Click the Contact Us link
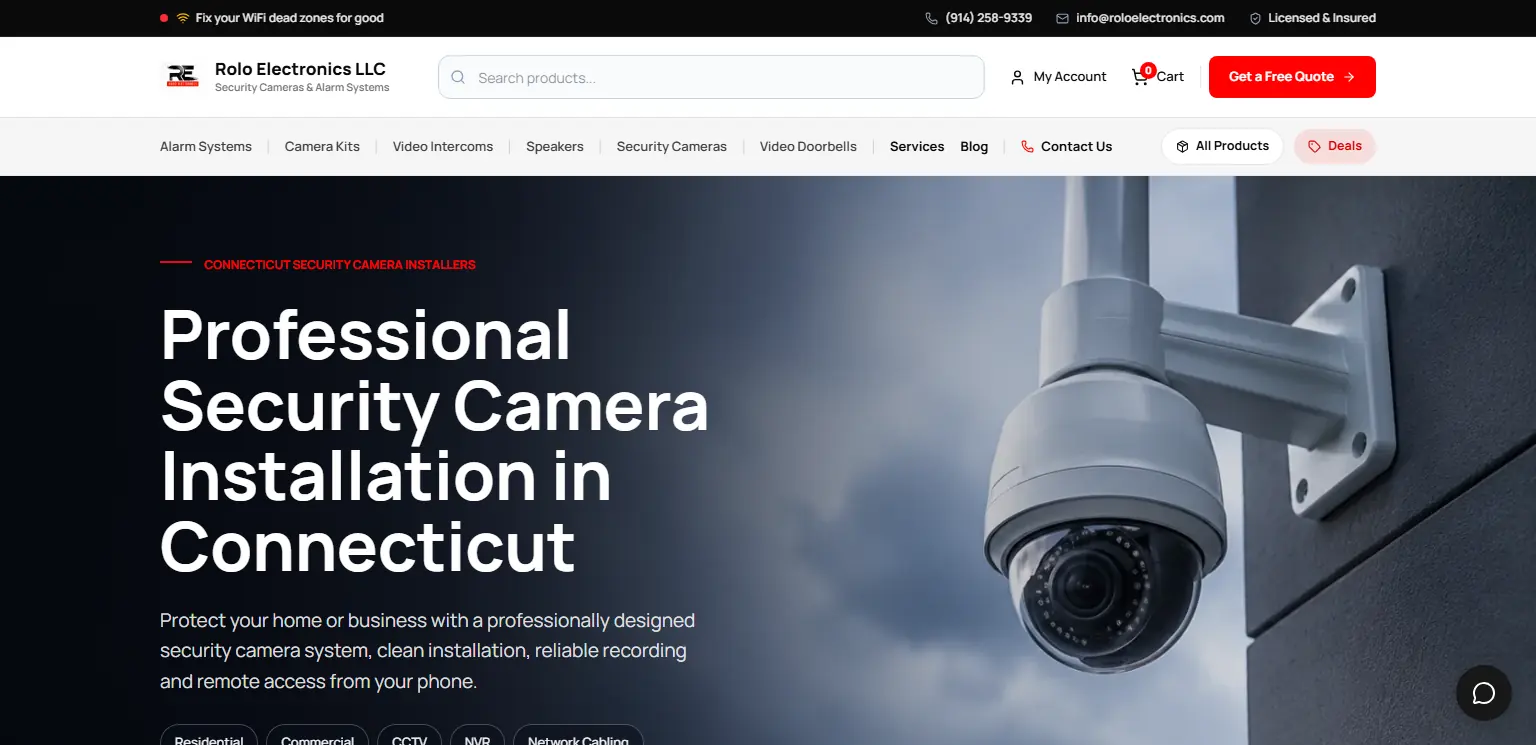Image resolution: width=1536 pixels, height=745 pixels. tap(1066, 146)
